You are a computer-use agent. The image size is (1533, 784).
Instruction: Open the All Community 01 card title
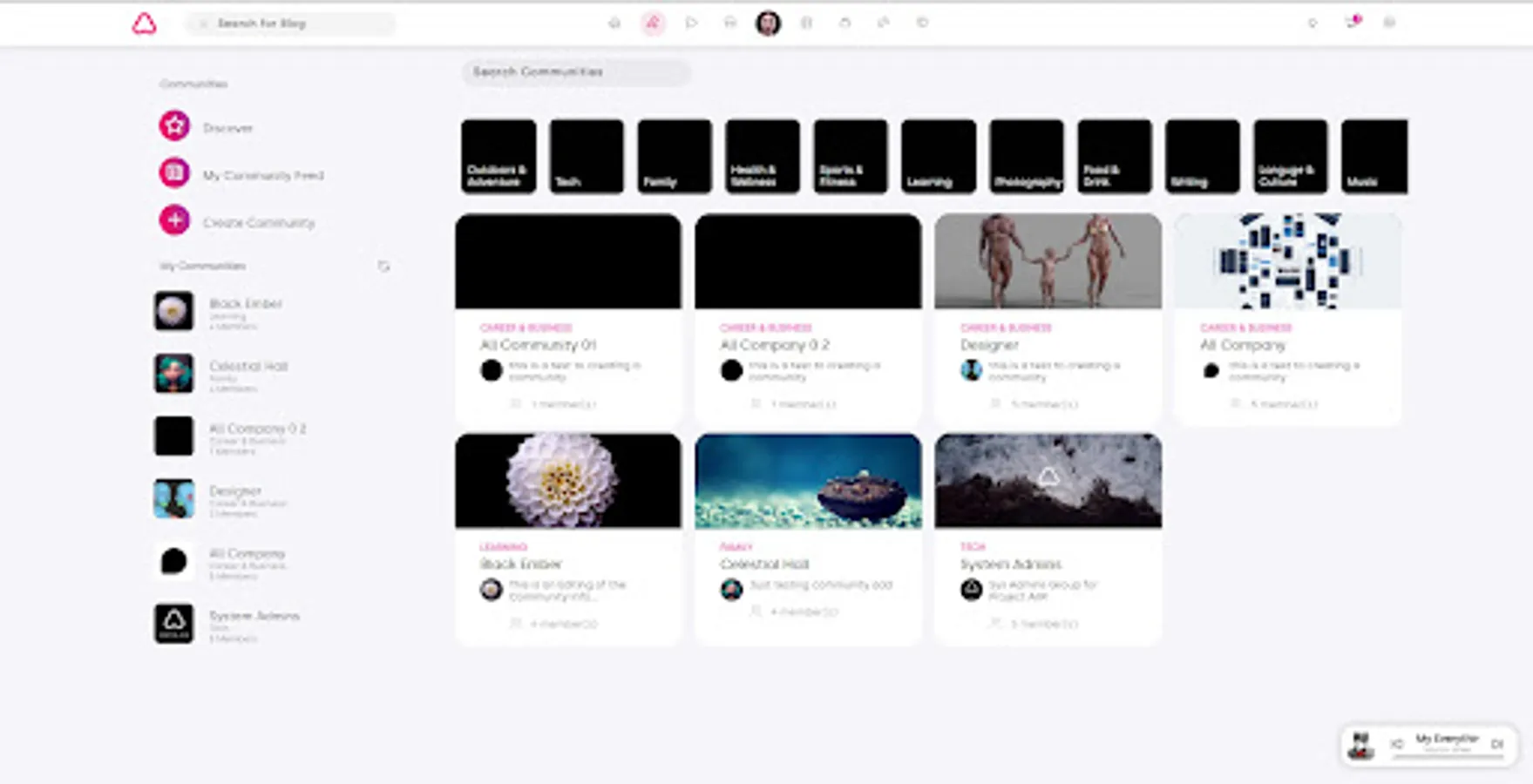point(538,345)
